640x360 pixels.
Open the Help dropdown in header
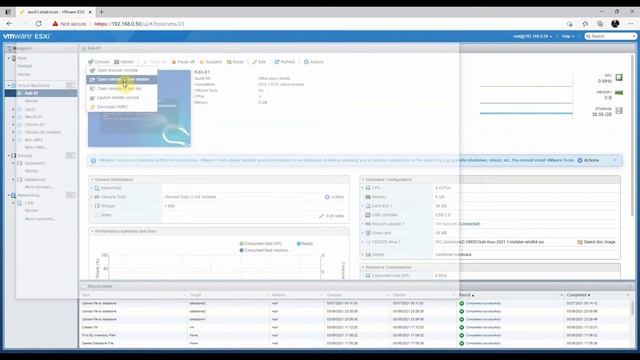[x=568, y=36]
